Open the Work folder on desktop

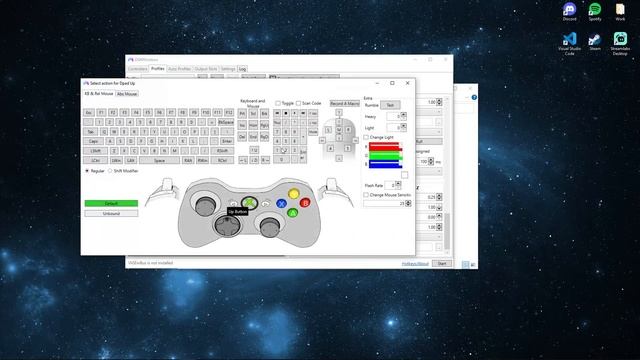click(620, 11)
